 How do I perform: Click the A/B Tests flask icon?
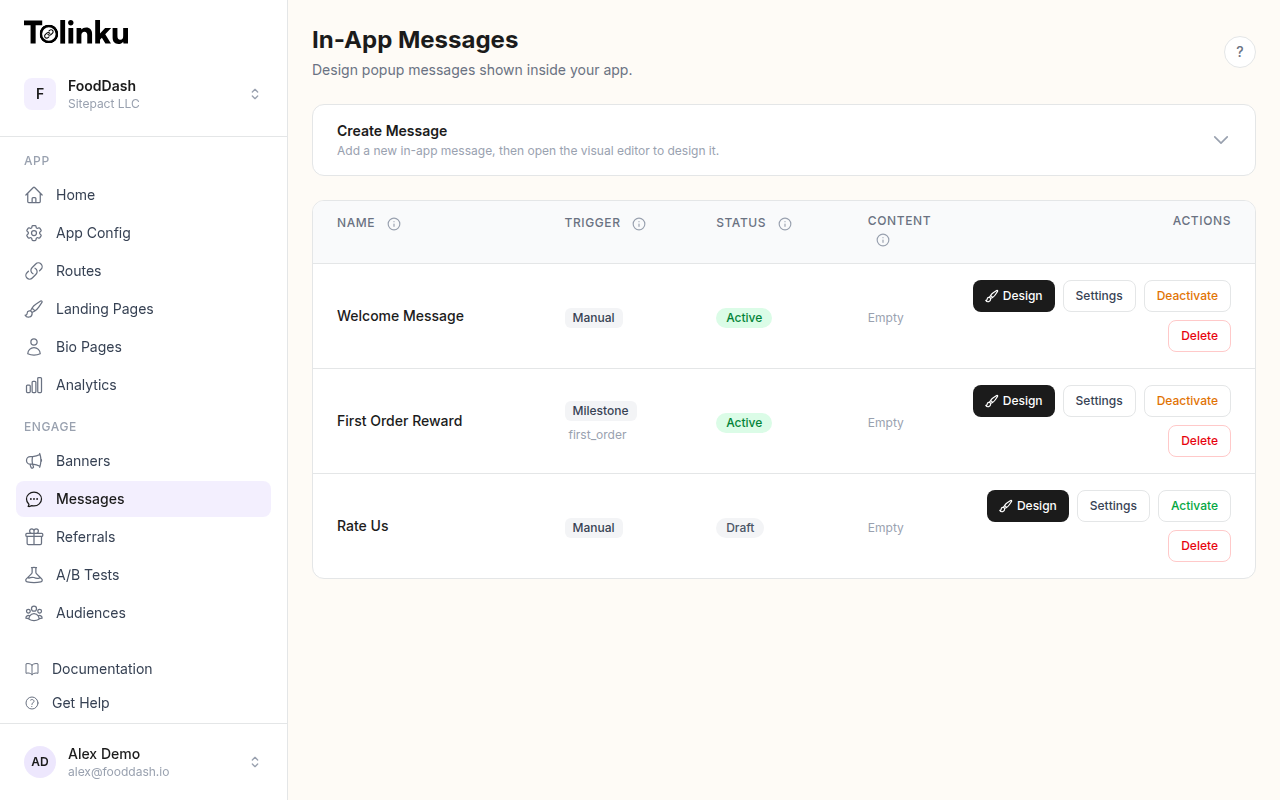[34, 574]
